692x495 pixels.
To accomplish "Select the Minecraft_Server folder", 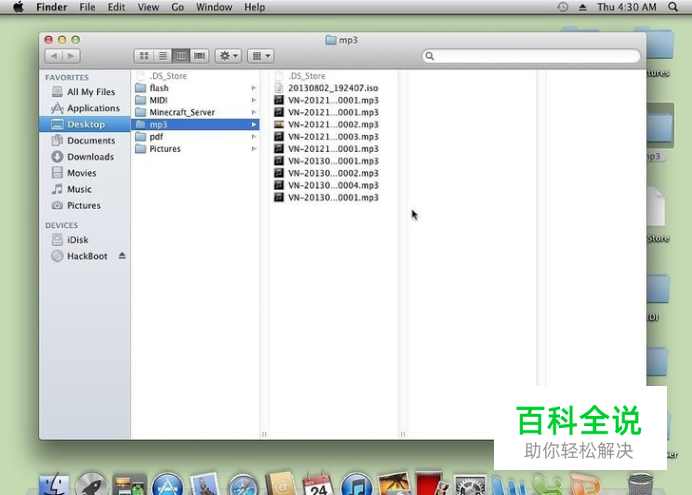I will 196,112.
